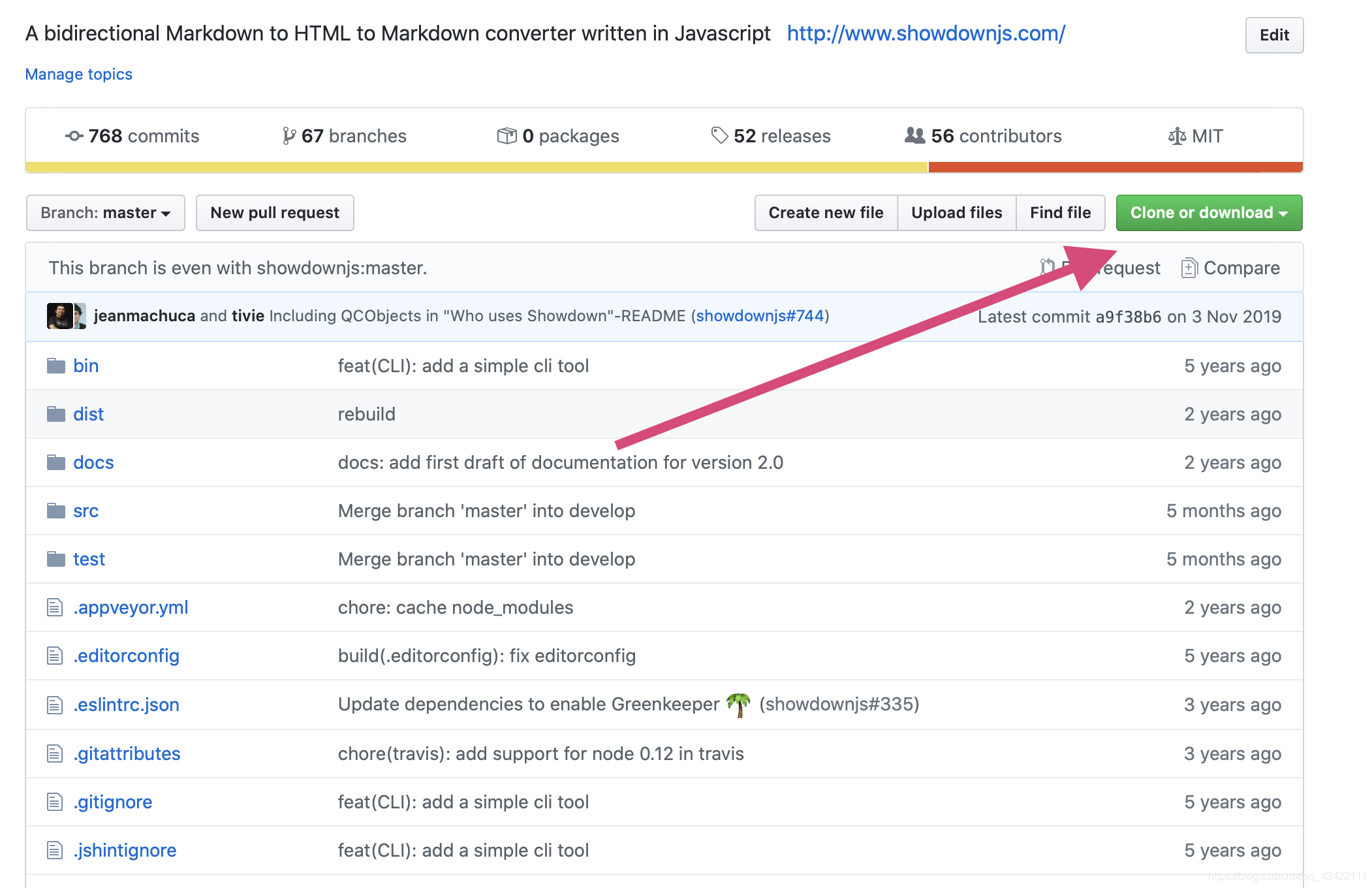Click the releases tag icon
Viewport: 1372px width, 888px height.
click(x=719, y=136)
